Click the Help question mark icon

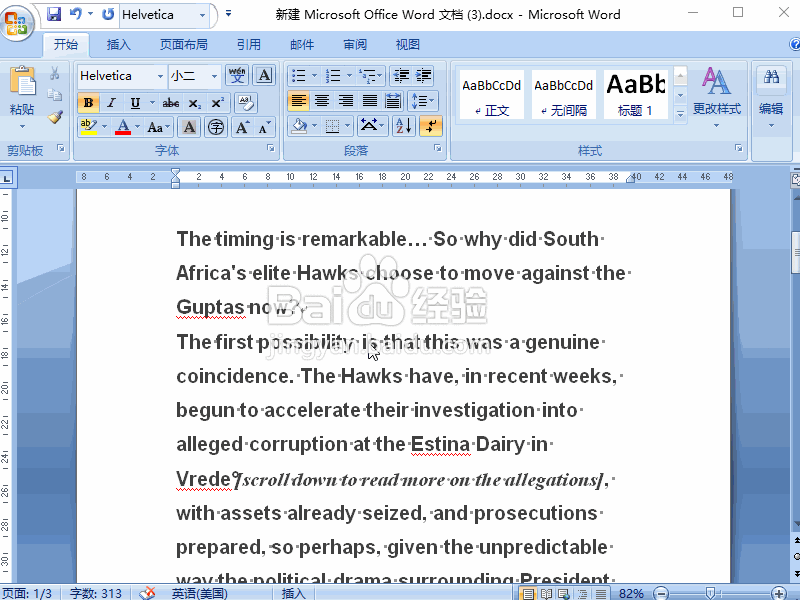pyautogui.click(x=794, y=44)
